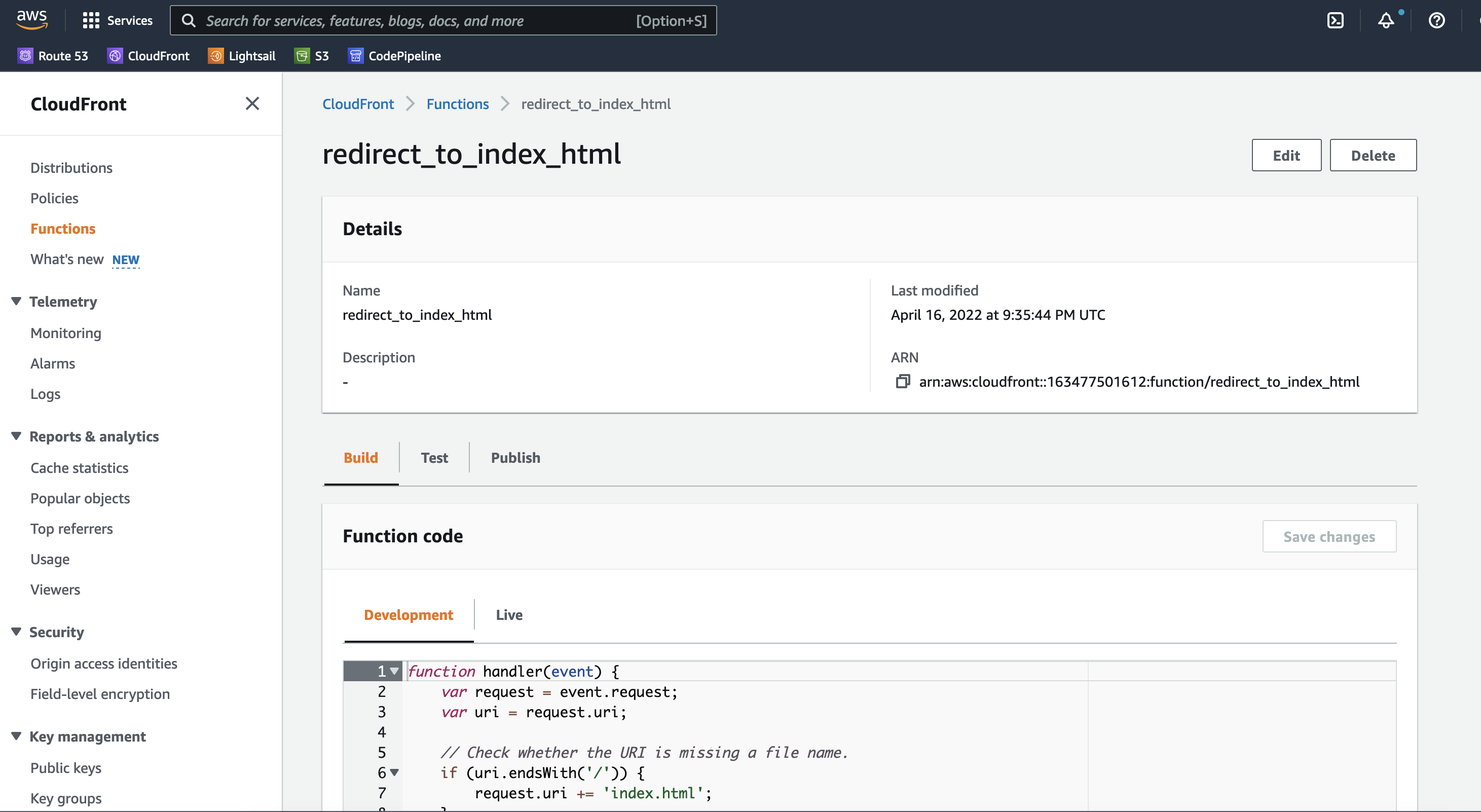Switch to the Publish tab
Viewport: 1481px width, 812px height.
coord(515,457)
